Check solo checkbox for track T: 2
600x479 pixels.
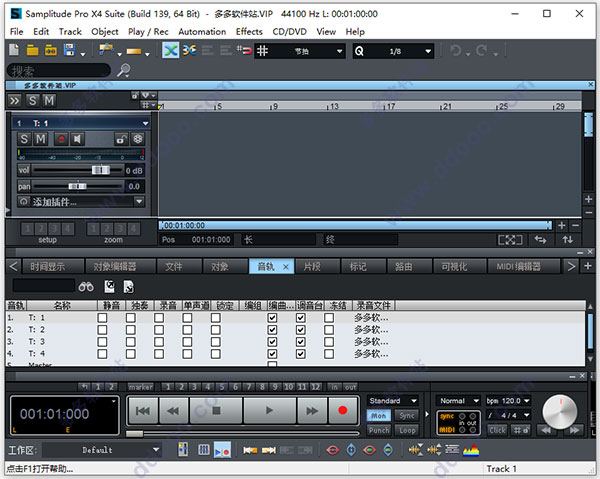click(x=130, y=329)
